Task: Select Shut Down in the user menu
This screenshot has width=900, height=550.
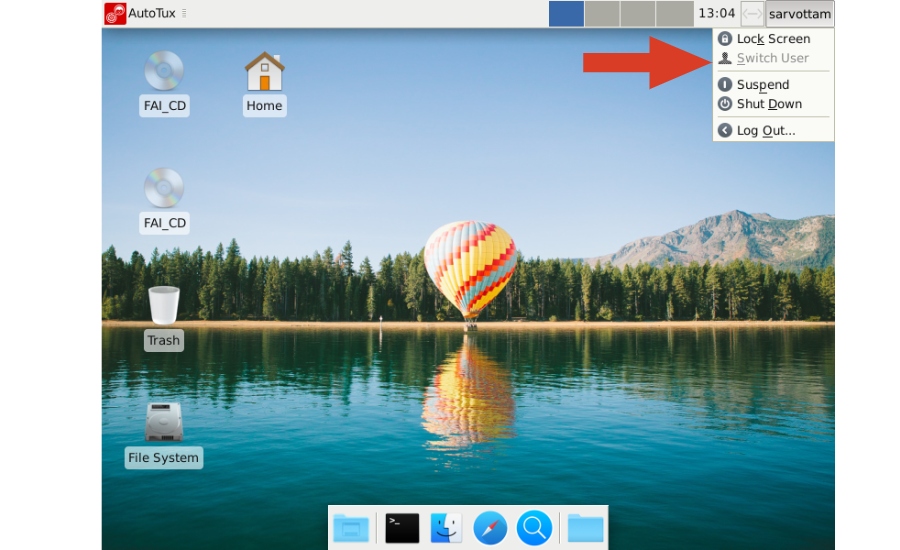Action: (x=773, y=104)
